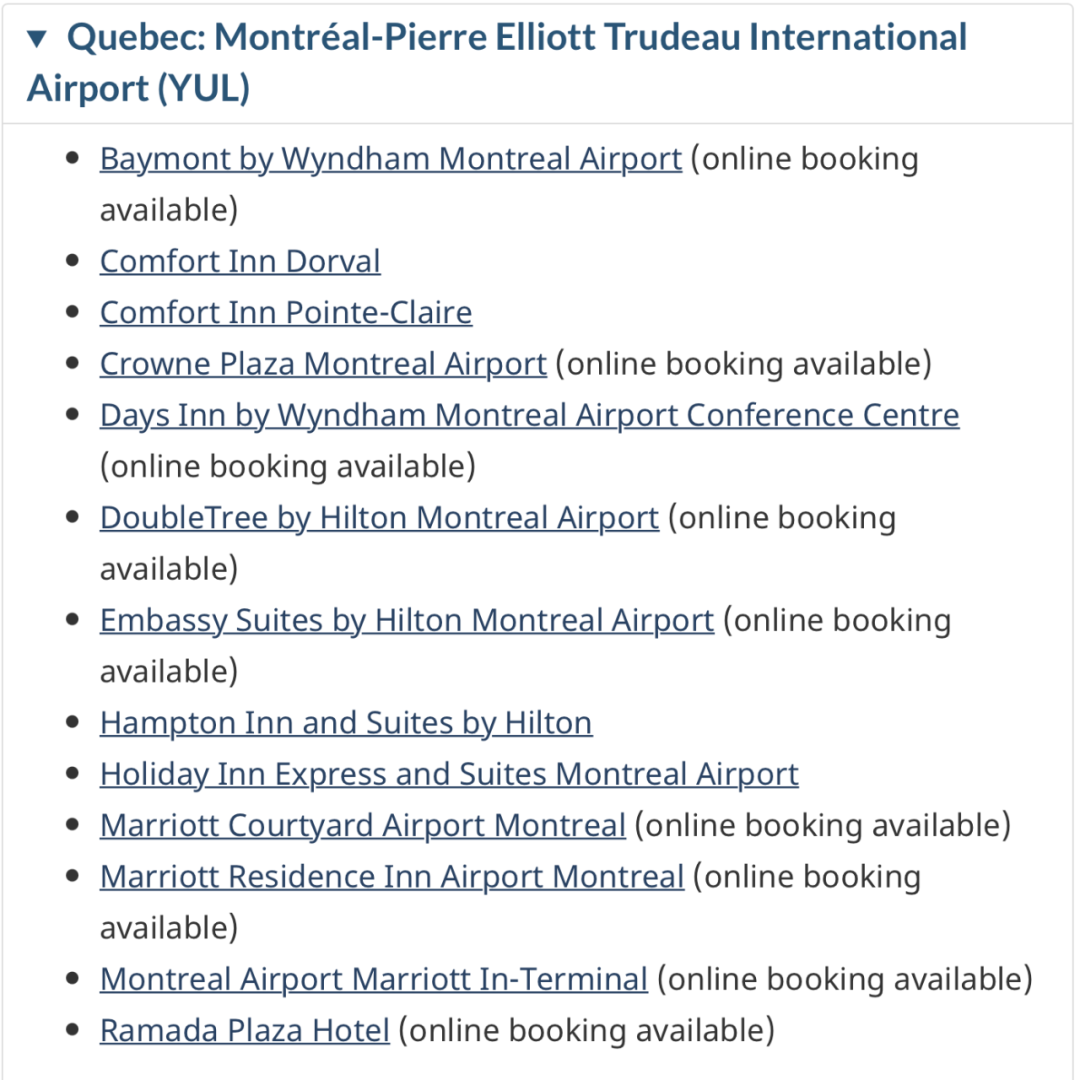Click online booking note beside Crowne Plaza
Viewport: 1080px width, 1080px height.
coord(743,364)
